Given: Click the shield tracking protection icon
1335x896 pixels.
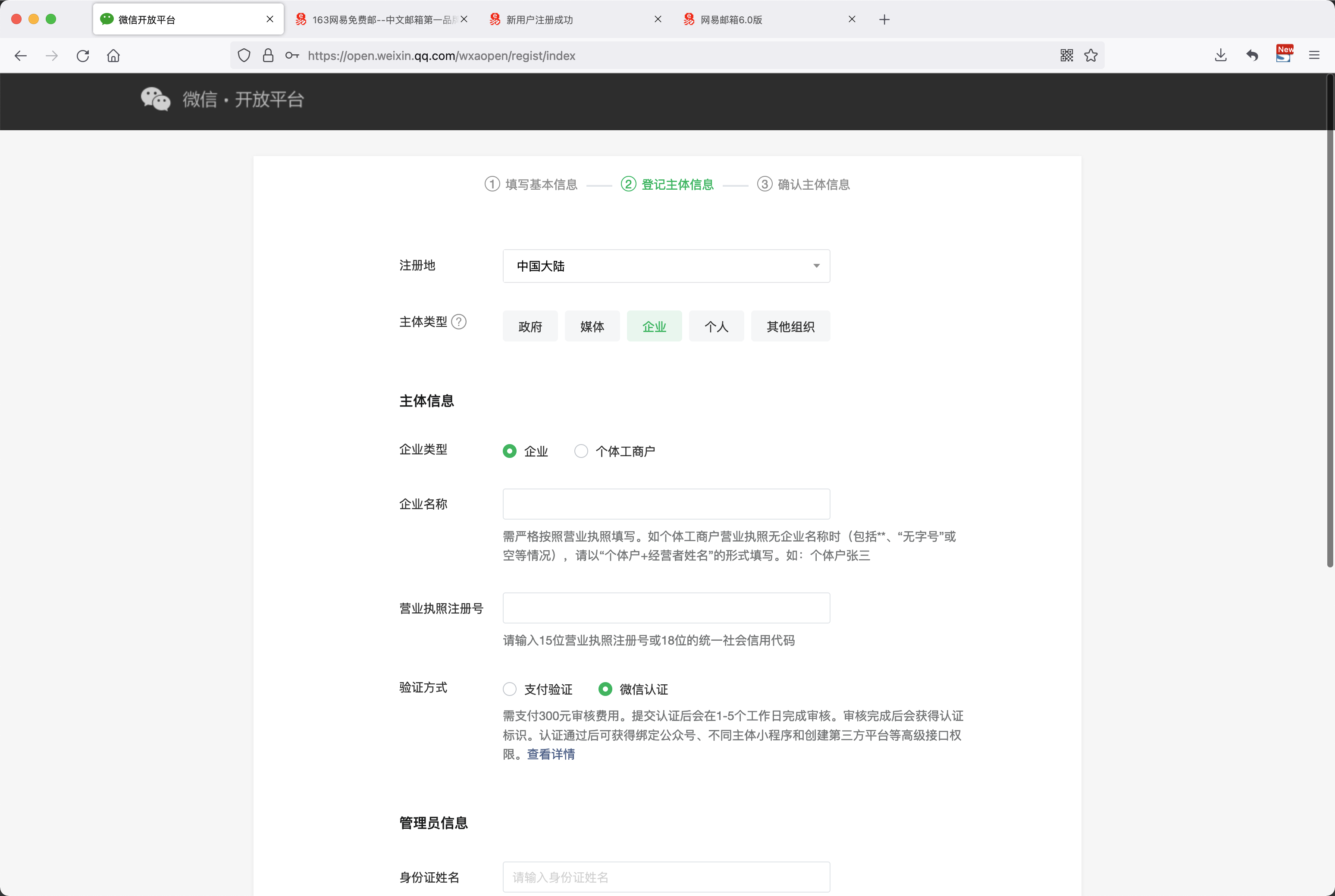Looking at the screenshot, I should coord(244,56).
